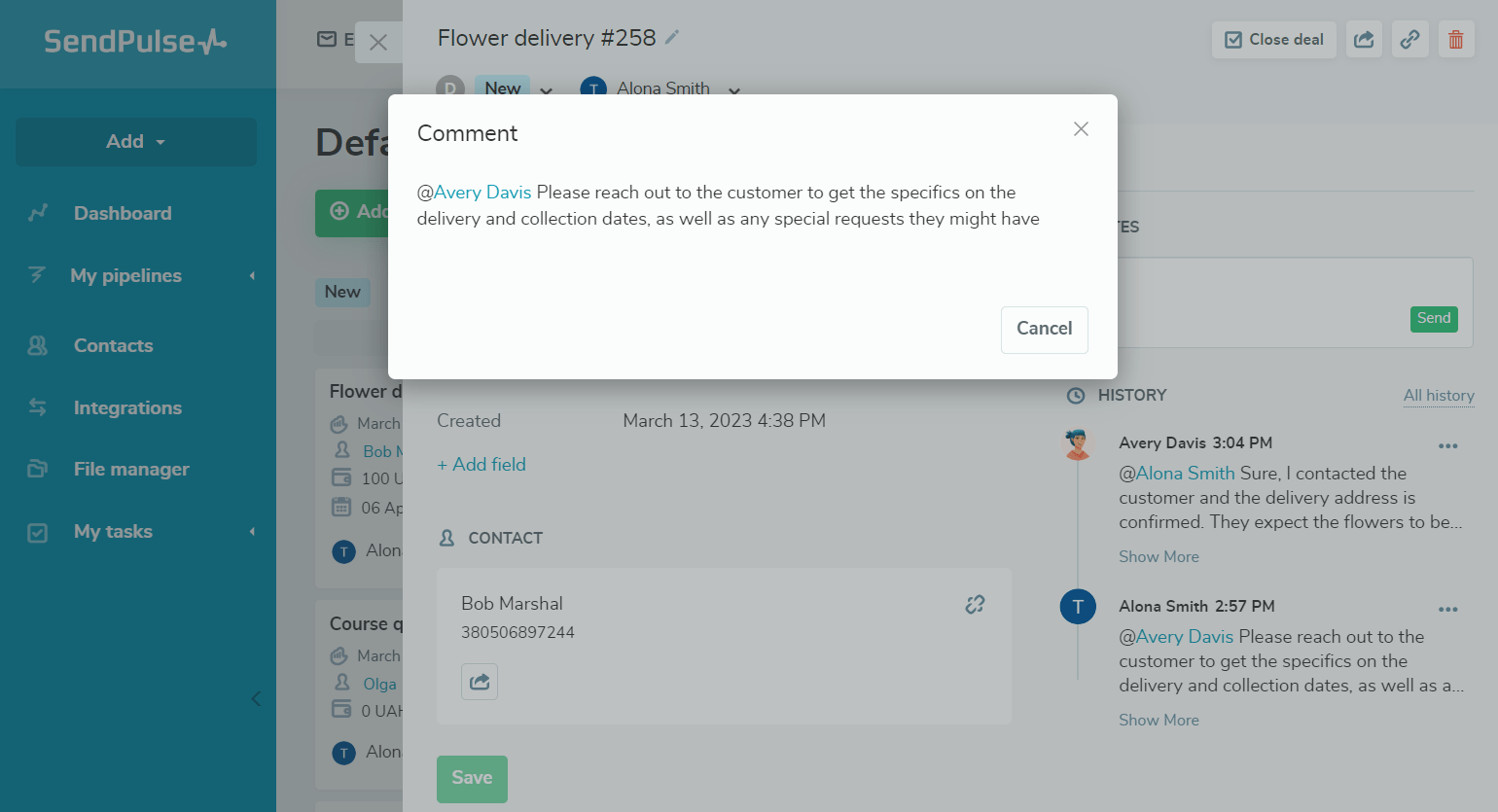The image size is (1498, 812).
Task: Copy the deal link using chain icon
Action: tap(1409, 40)
